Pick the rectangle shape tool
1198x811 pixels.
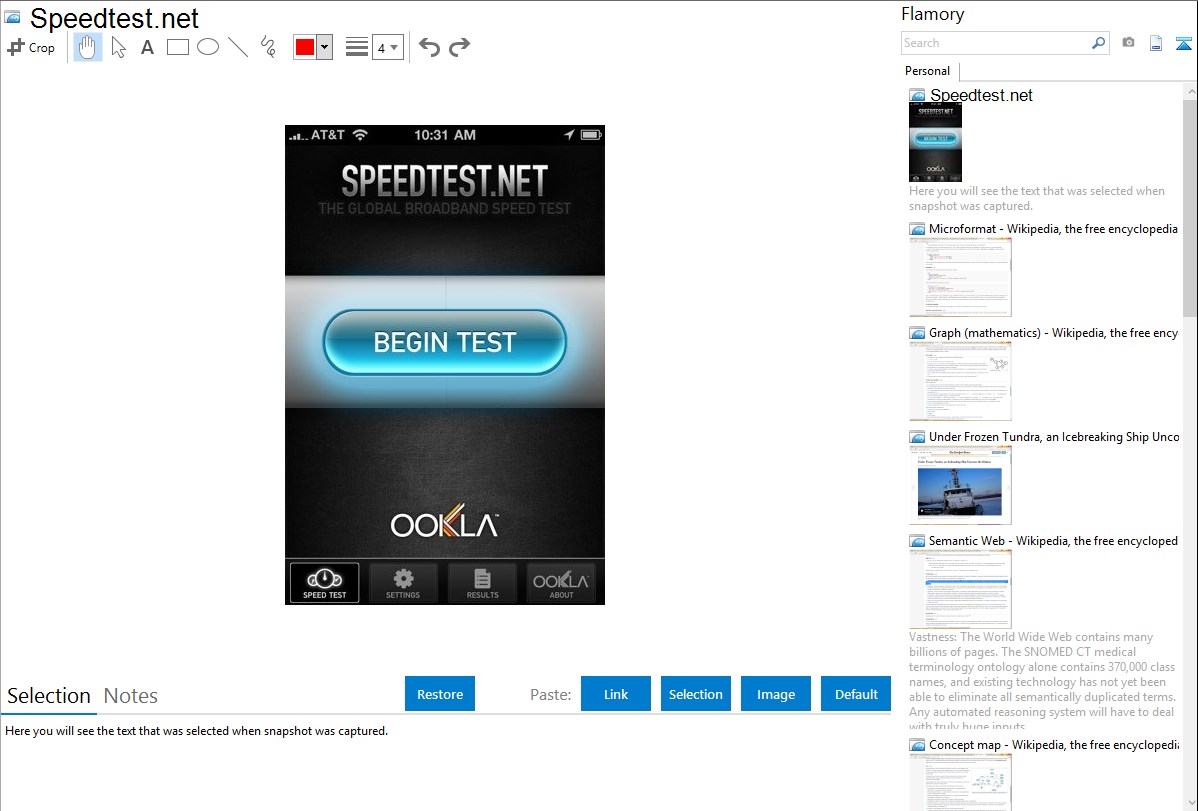point(178,47)
